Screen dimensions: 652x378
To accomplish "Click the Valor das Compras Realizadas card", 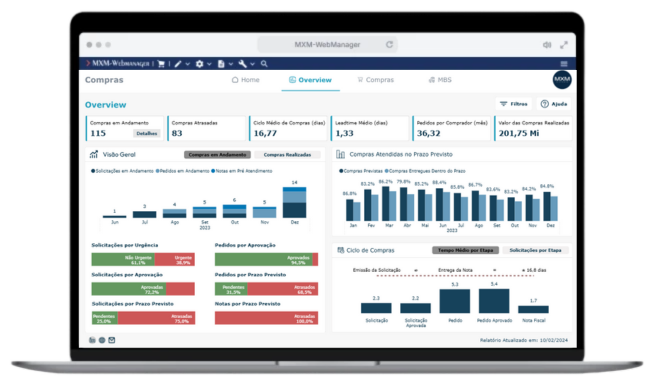I will pos(533,128).
